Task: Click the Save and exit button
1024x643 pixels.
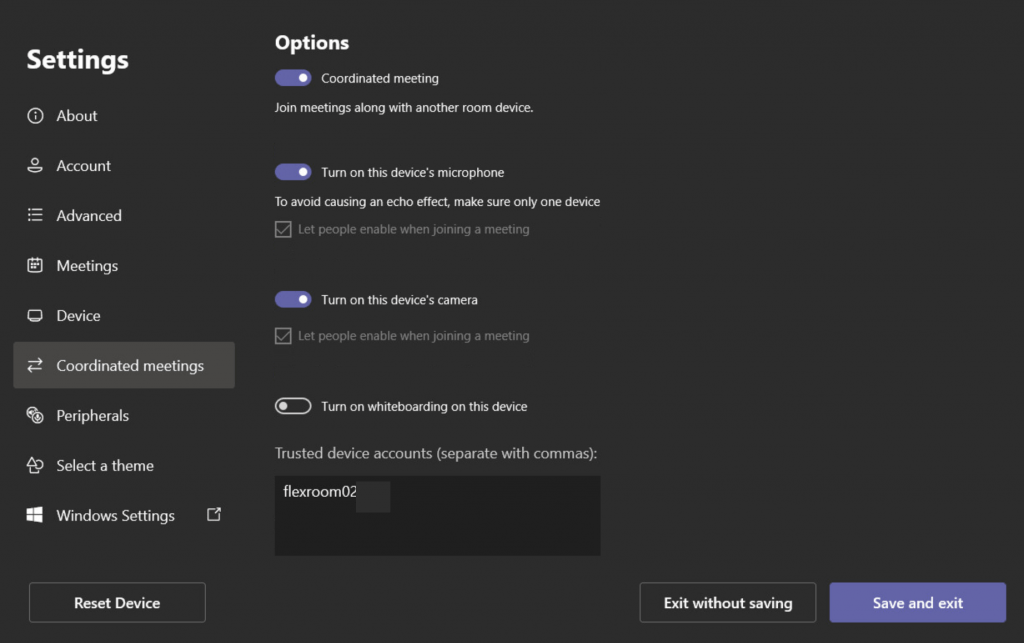Action: point(917,603)
